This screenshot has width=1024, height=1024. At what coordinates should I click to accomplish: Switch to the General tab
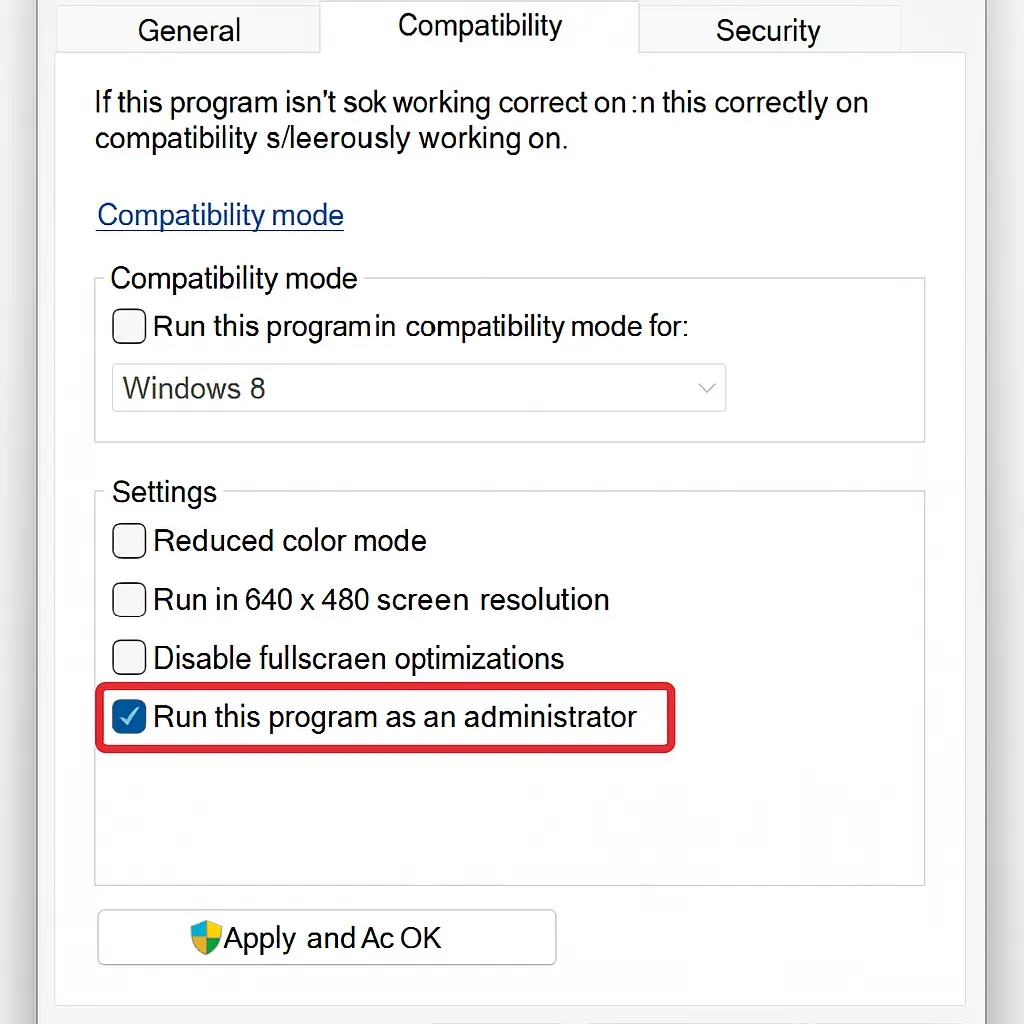click(x=189, y=30)
